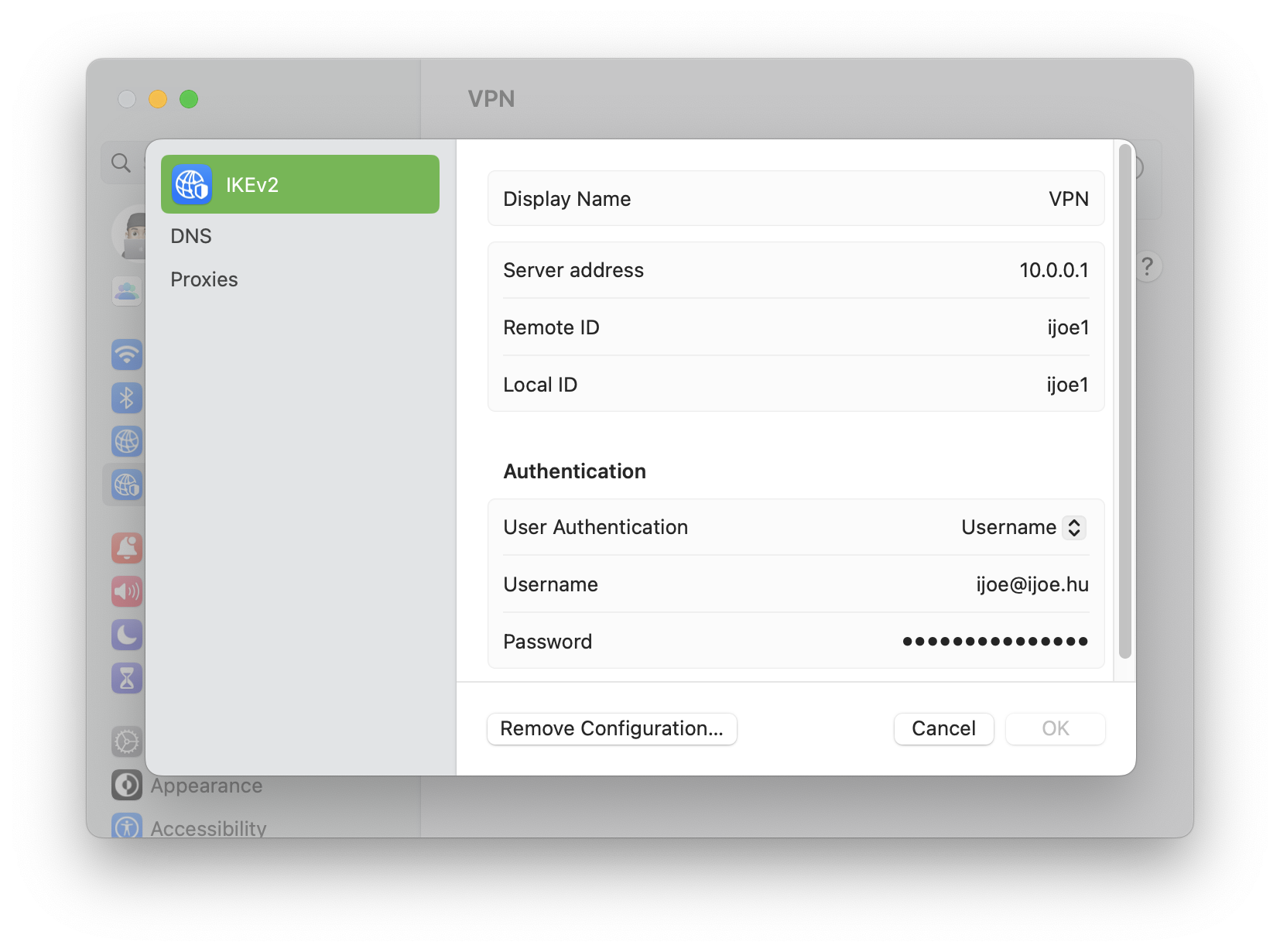Select Appearance text in Settings sidebar
This screenshot has width=1280, height=952.
207,786
